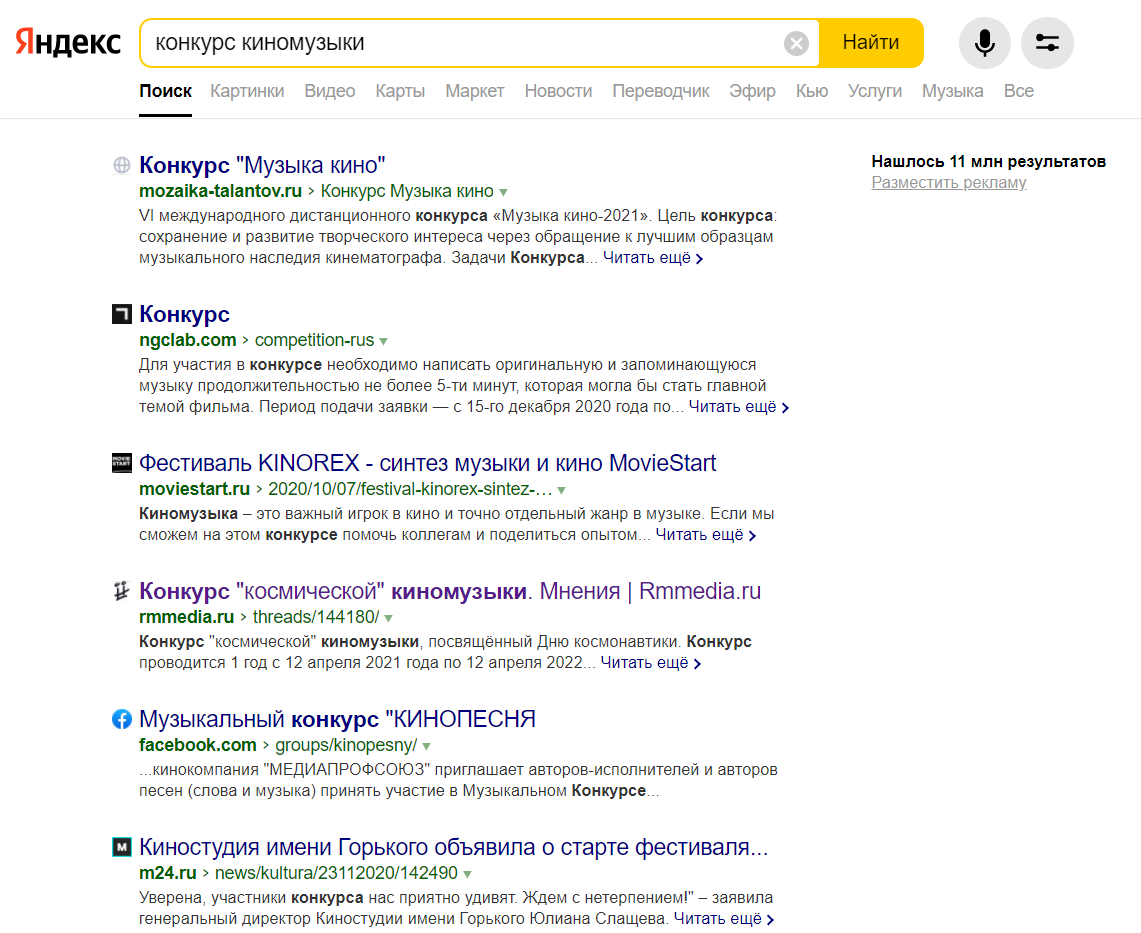Click Читать ещё in ngclab snippet

739,407
